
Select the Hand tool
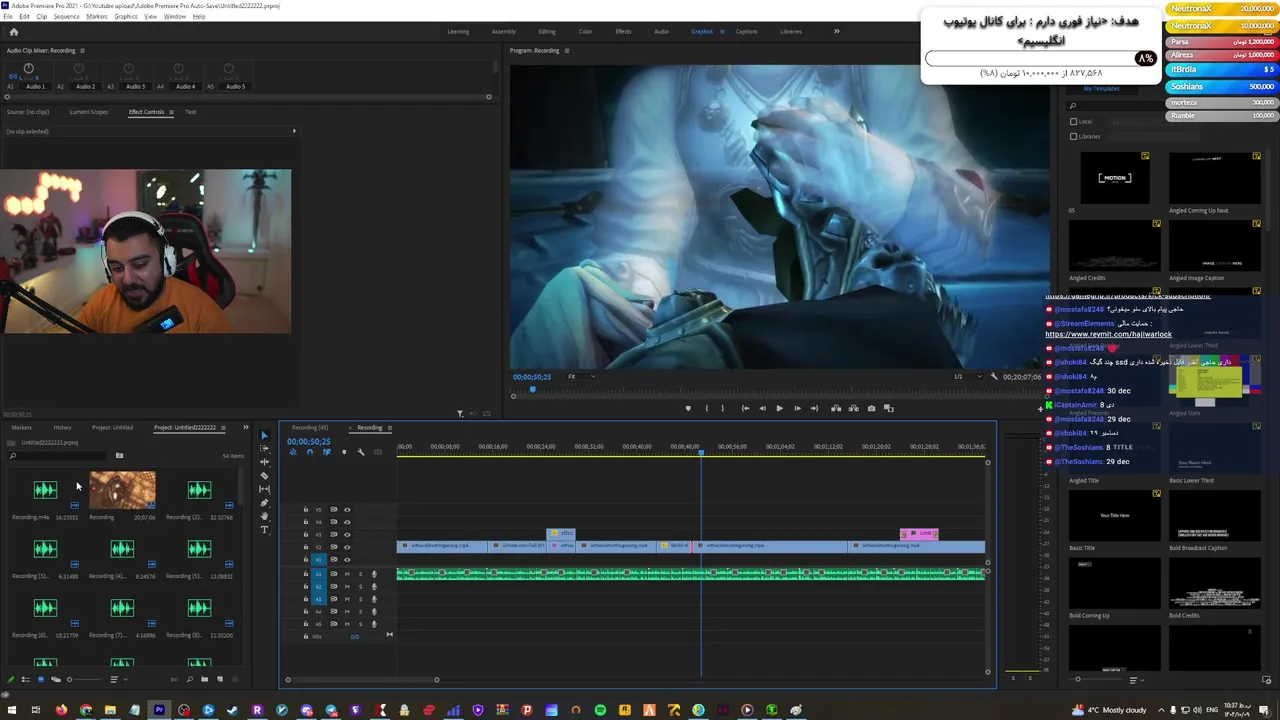click(x=264, y=516)
